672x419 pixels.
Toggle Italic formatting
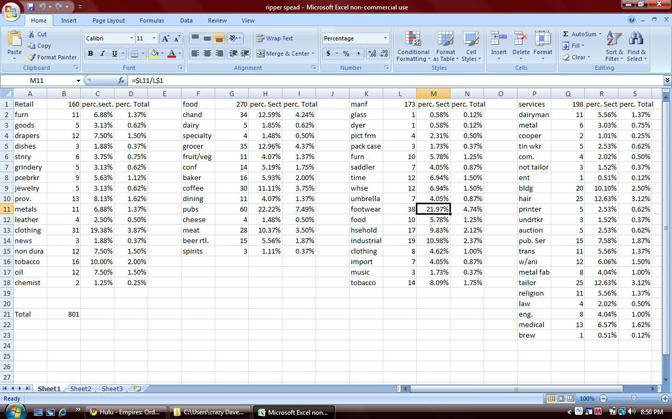103,54
